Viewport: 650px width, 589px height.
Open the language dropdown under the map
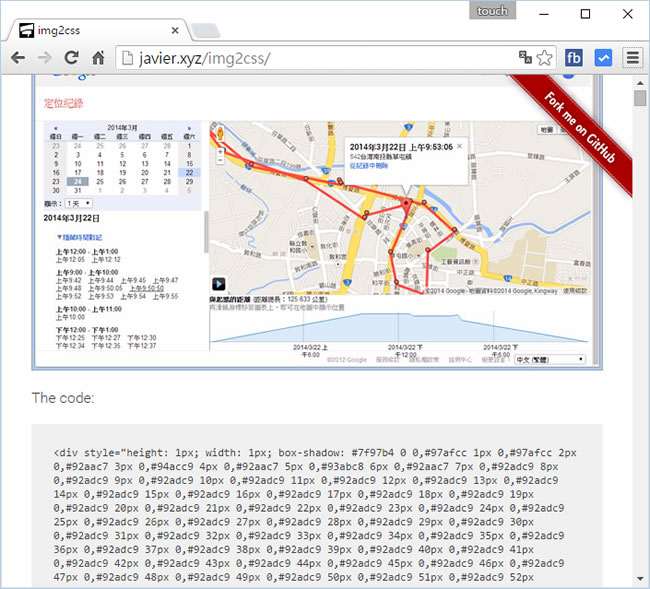click(x=561, y=358)
